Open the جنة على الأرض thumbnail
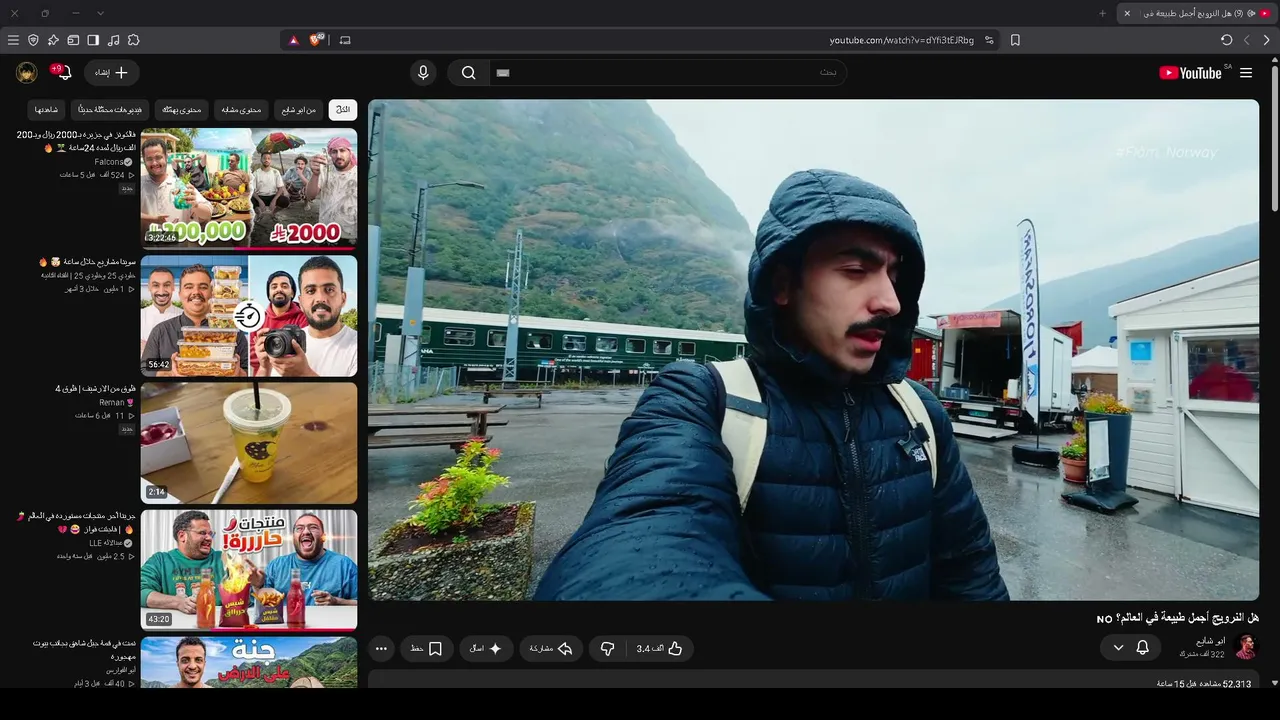The image size is (1280, 720). [x=249, y=663]
